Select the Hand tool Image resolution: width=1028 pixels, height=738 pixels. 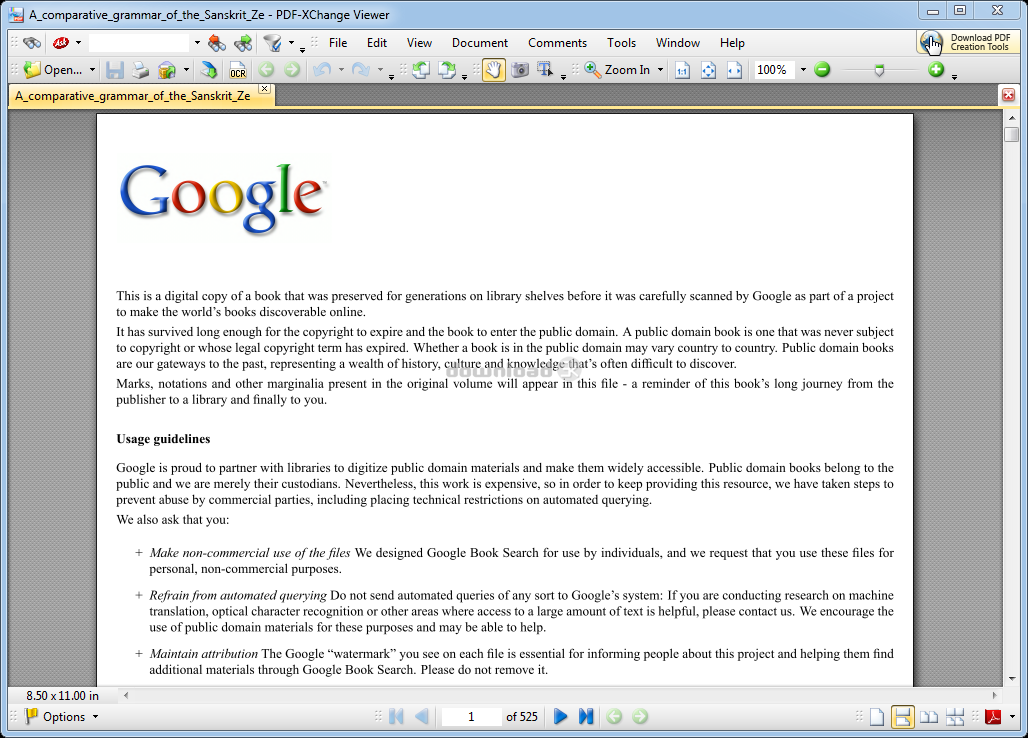tap(493, 70)
